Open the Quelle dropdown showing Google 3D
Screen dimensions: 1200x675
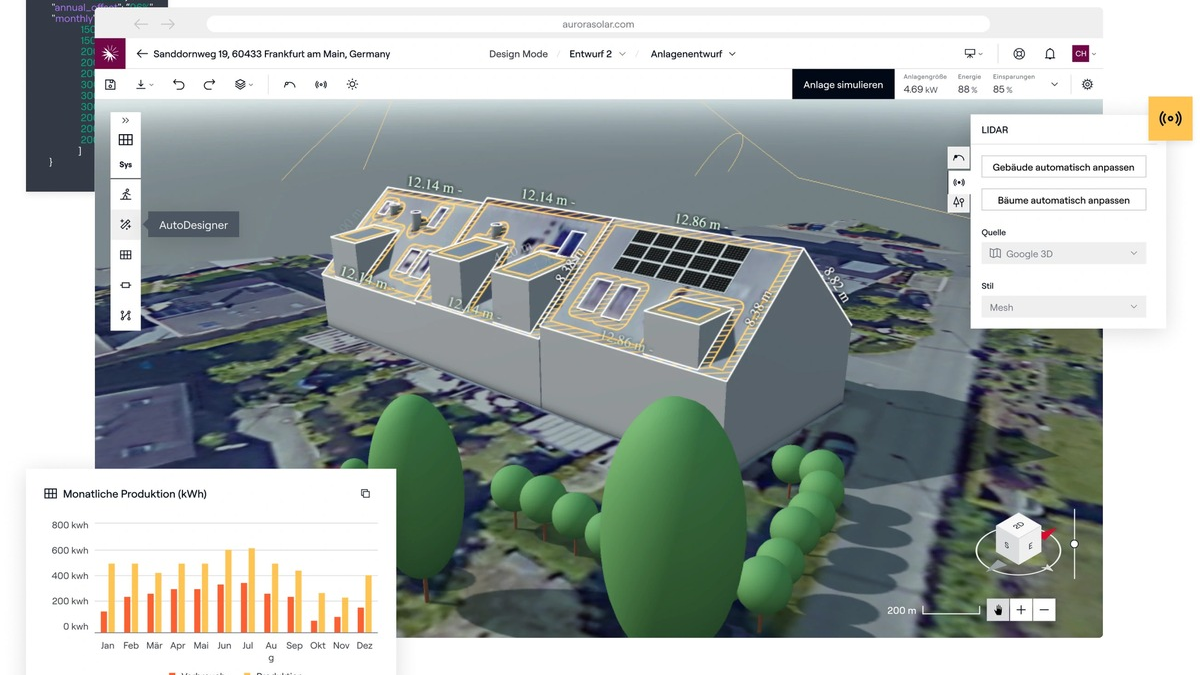point(1063,253)
